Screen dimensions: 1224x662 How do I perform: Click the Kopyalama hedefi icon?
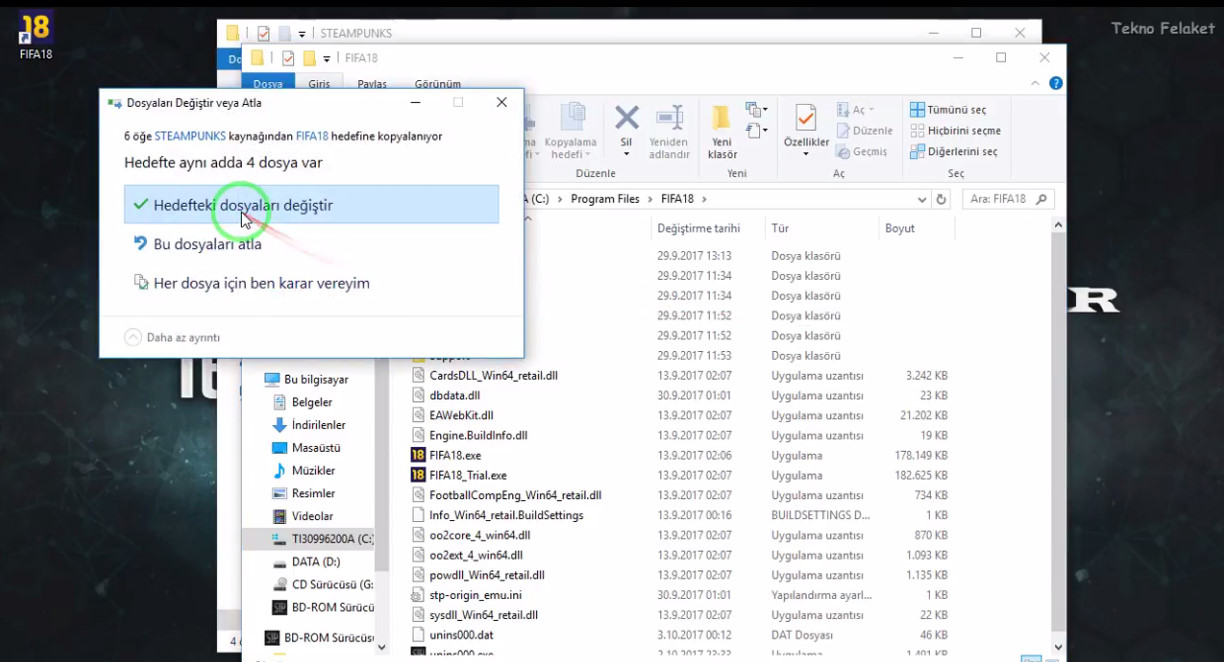coord(572,117)
